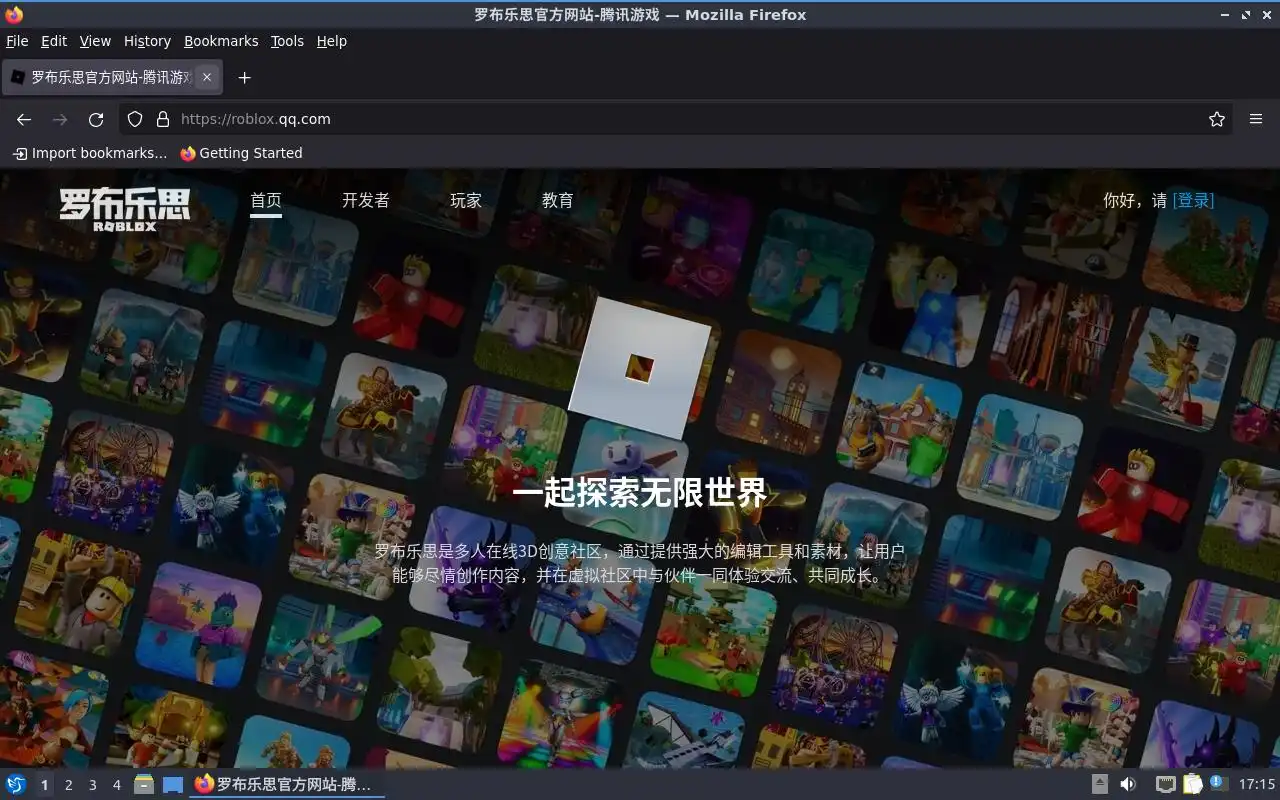Select the 罗布乐思官方网站 browser tab
The height and width of the screenshot is (800, 1280).
(112, 77)
